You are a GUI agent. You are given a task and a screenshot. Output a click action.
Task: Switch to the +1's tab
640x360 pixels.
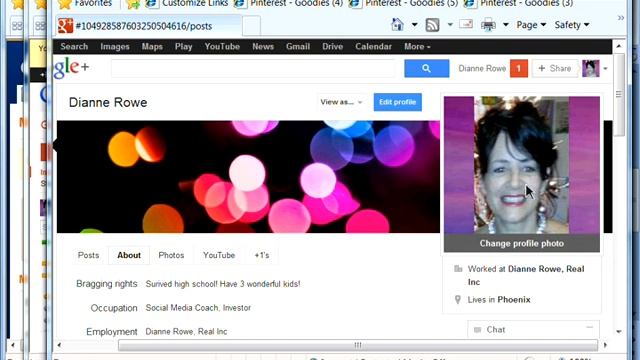pos(262,255)
